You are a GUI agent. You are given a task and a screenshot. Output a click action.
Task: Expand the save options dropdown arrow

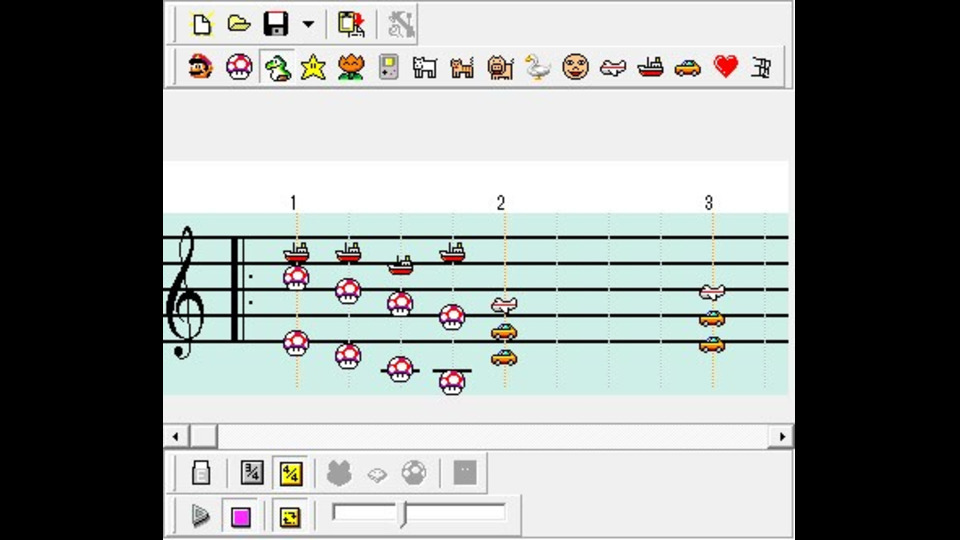(x=308, y=24)
